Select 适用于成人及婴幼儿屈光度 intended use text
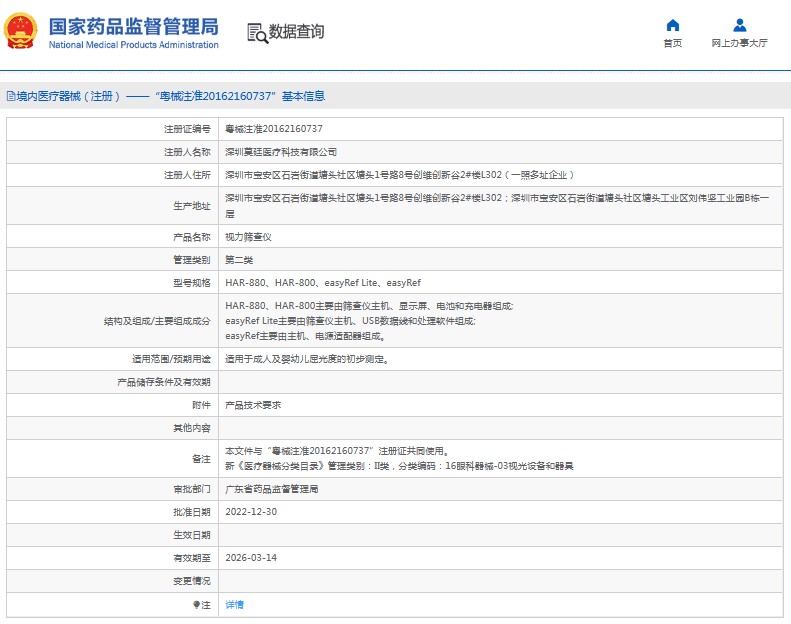This screenshot has width=791, height=624. coord(307,359)
